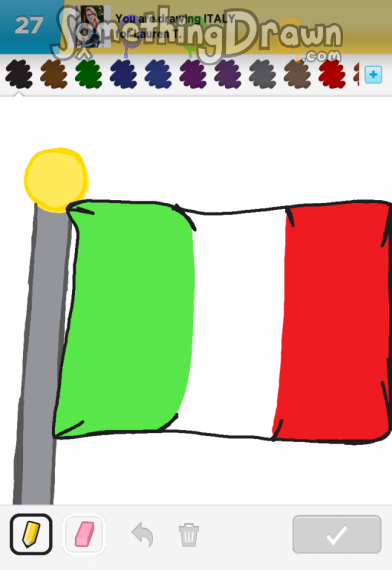The height and width of the screenshot is (570, 392).
Task: Add more colors with plus button
Action: (x=373, y=75)
